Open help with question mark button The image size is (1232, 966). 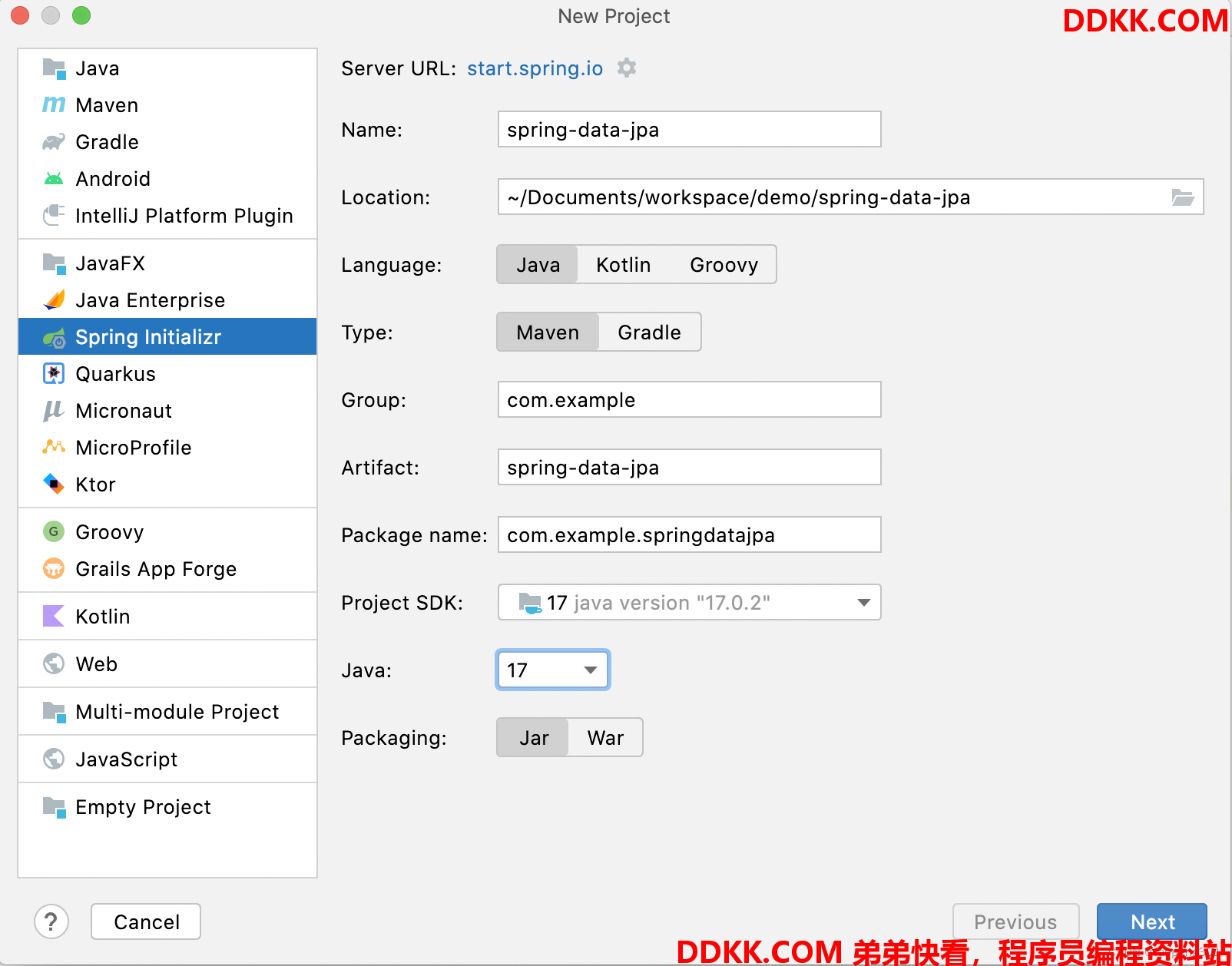pos(51,921)
